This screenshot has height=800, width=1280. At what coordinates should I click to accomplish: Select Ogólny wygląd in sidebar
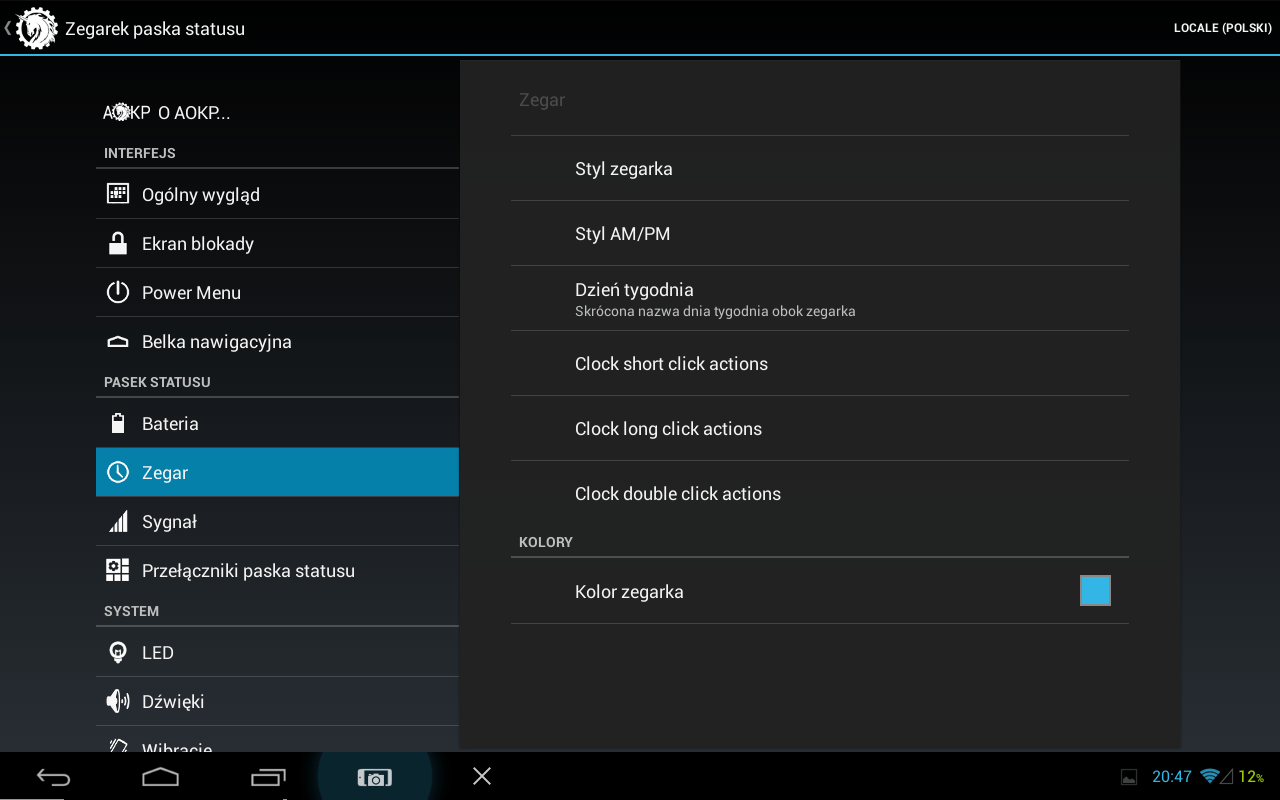point(278,194)
